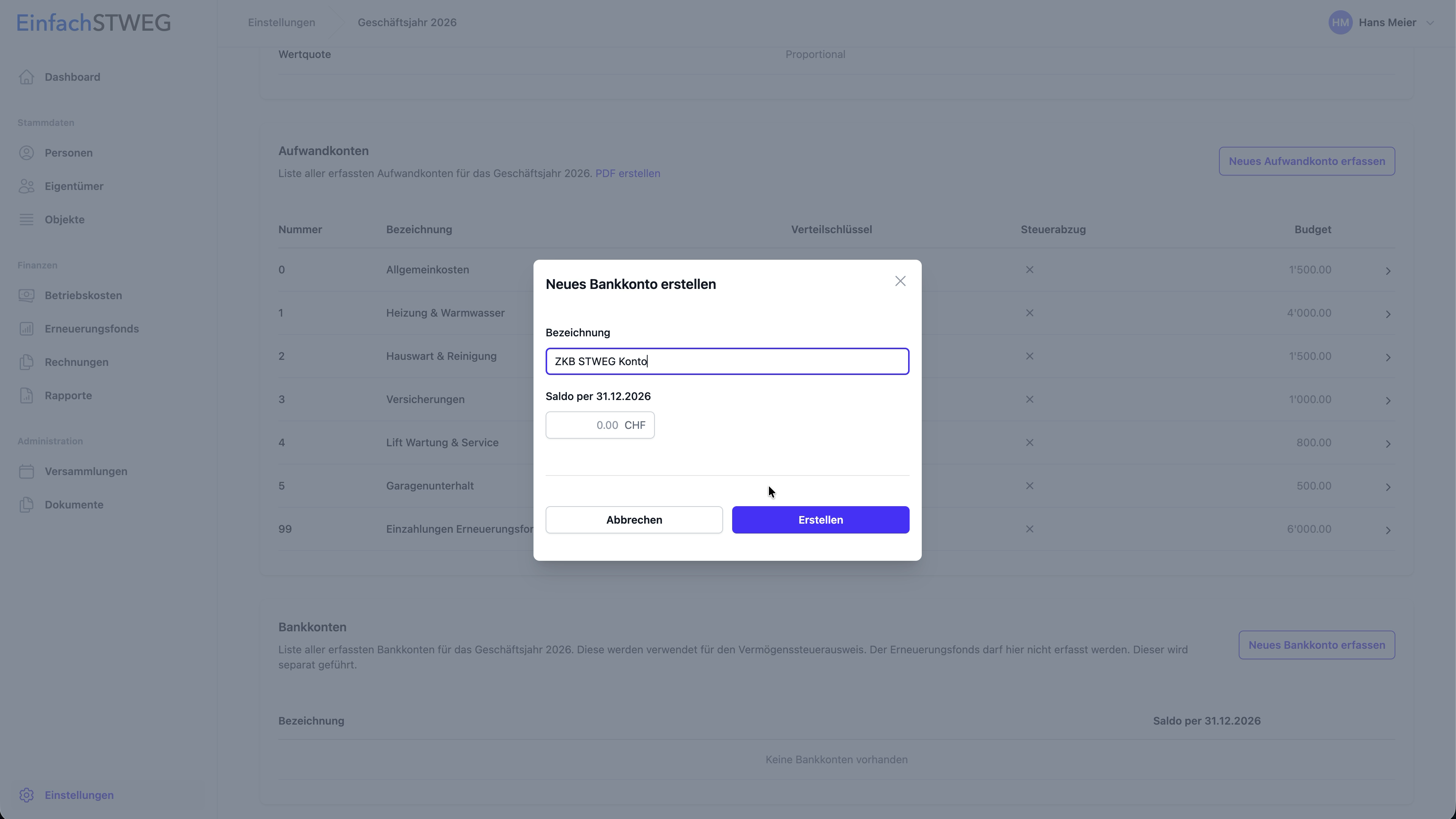Open the Garagenunterhalt row chevron

click(1388, 486)
